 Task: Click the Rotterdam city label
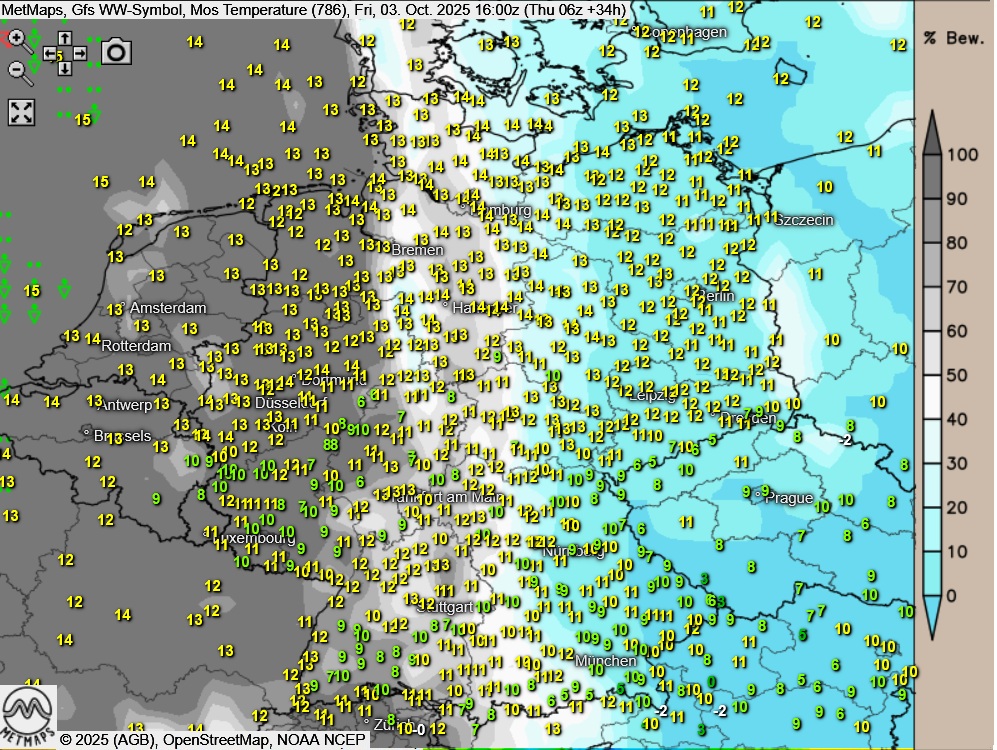click(x=136, y=346)
